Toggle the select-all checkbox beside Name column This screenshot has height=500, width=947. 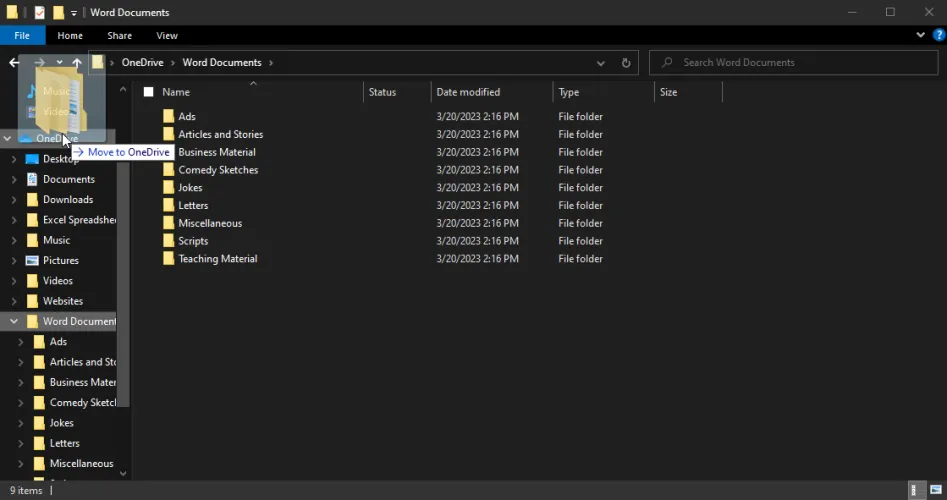[148, 92]
